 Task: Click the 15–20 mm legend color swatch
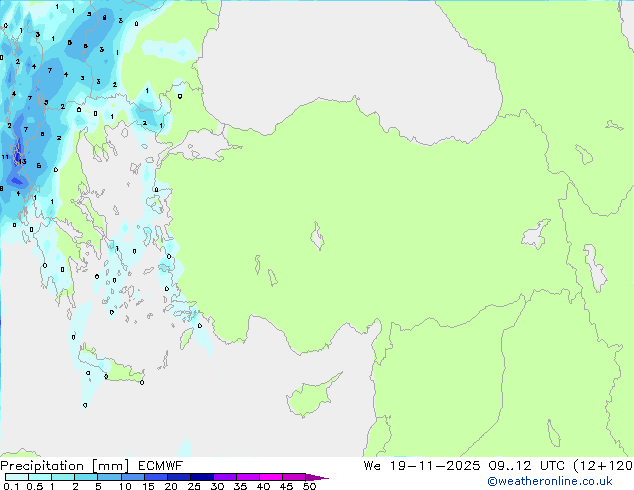[156, 477]
